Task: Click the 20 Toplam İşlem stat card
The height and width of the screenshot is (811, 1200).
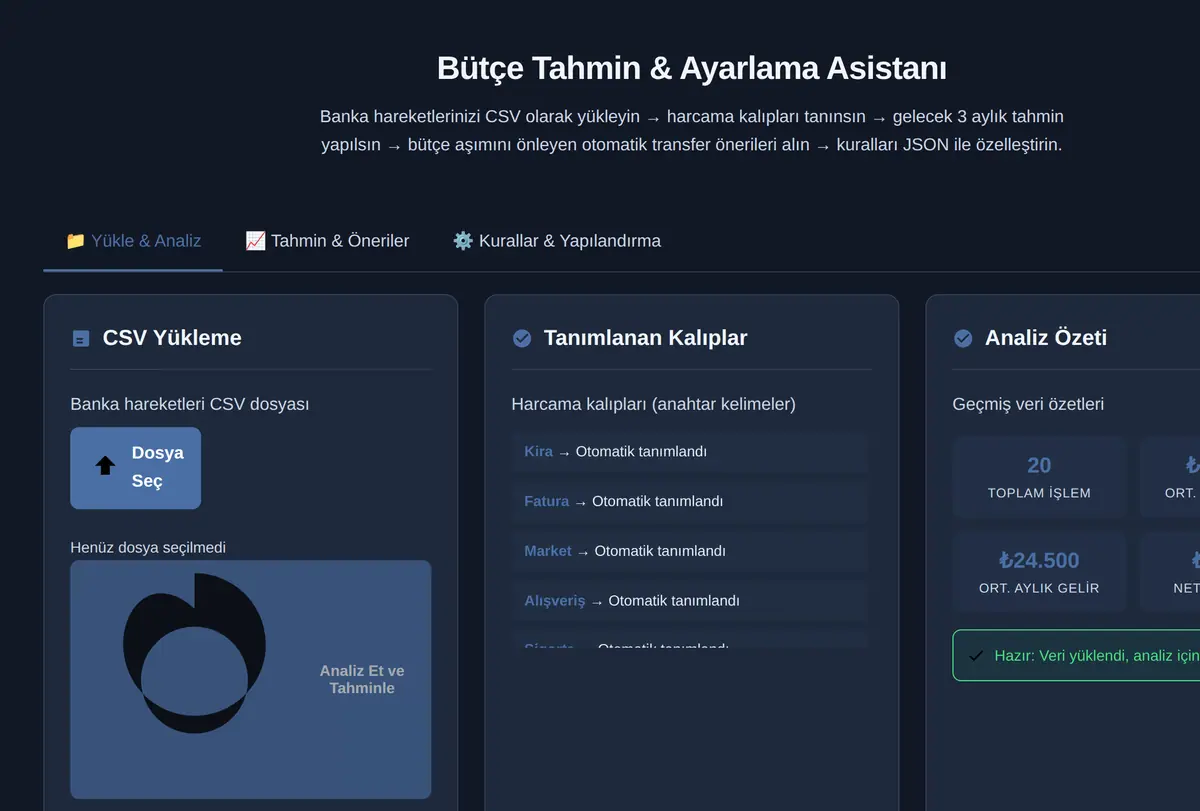Action: click(1039, 477)
